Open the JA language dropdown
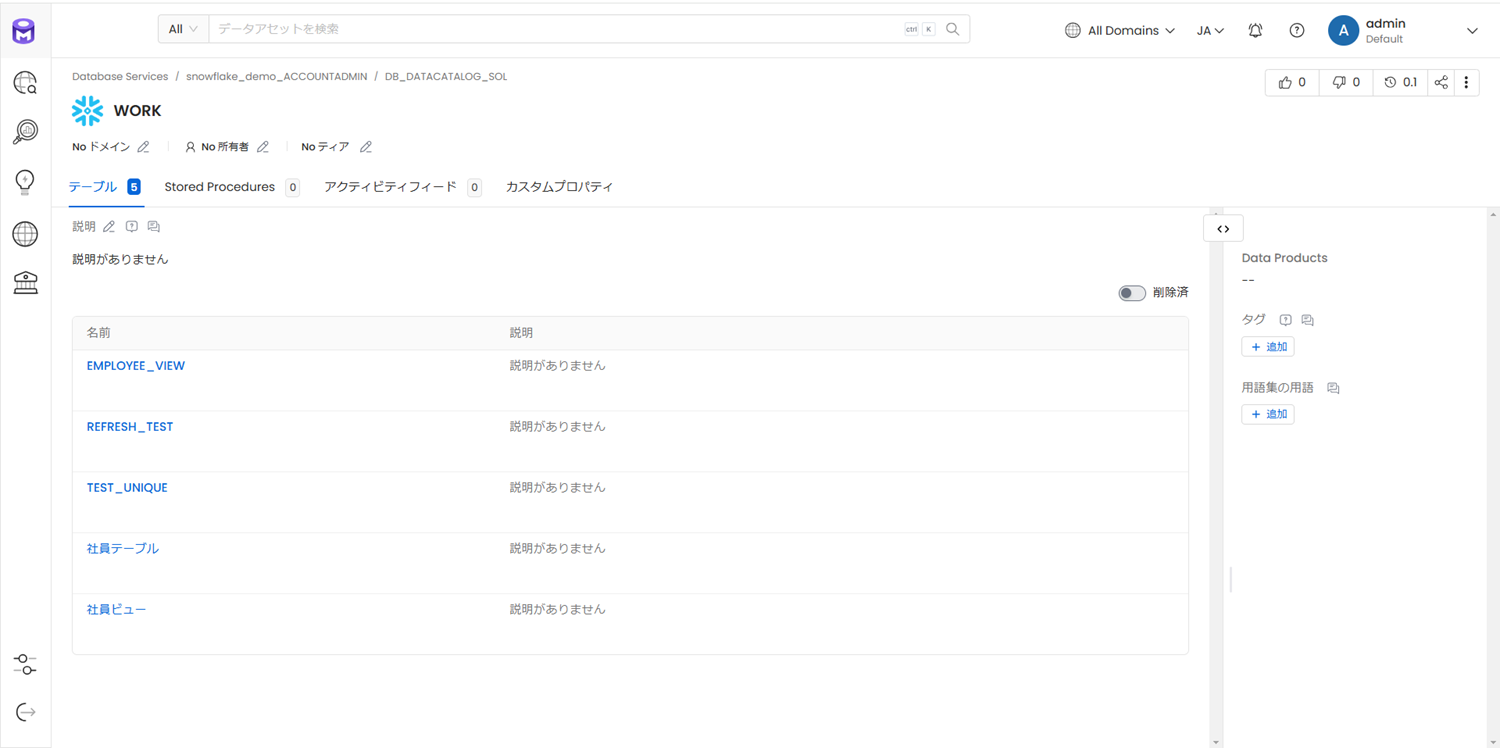 (1210, 31)
